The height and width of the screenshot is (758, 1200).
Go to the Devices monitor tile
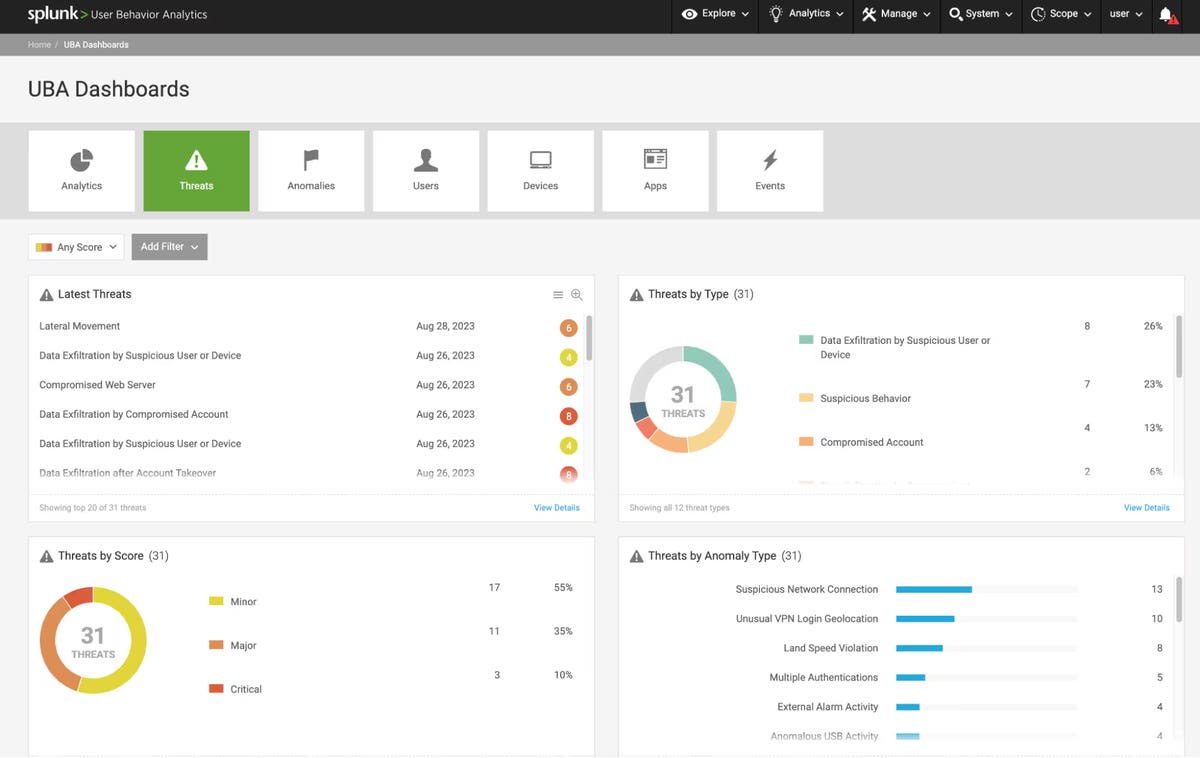(540, 171)
